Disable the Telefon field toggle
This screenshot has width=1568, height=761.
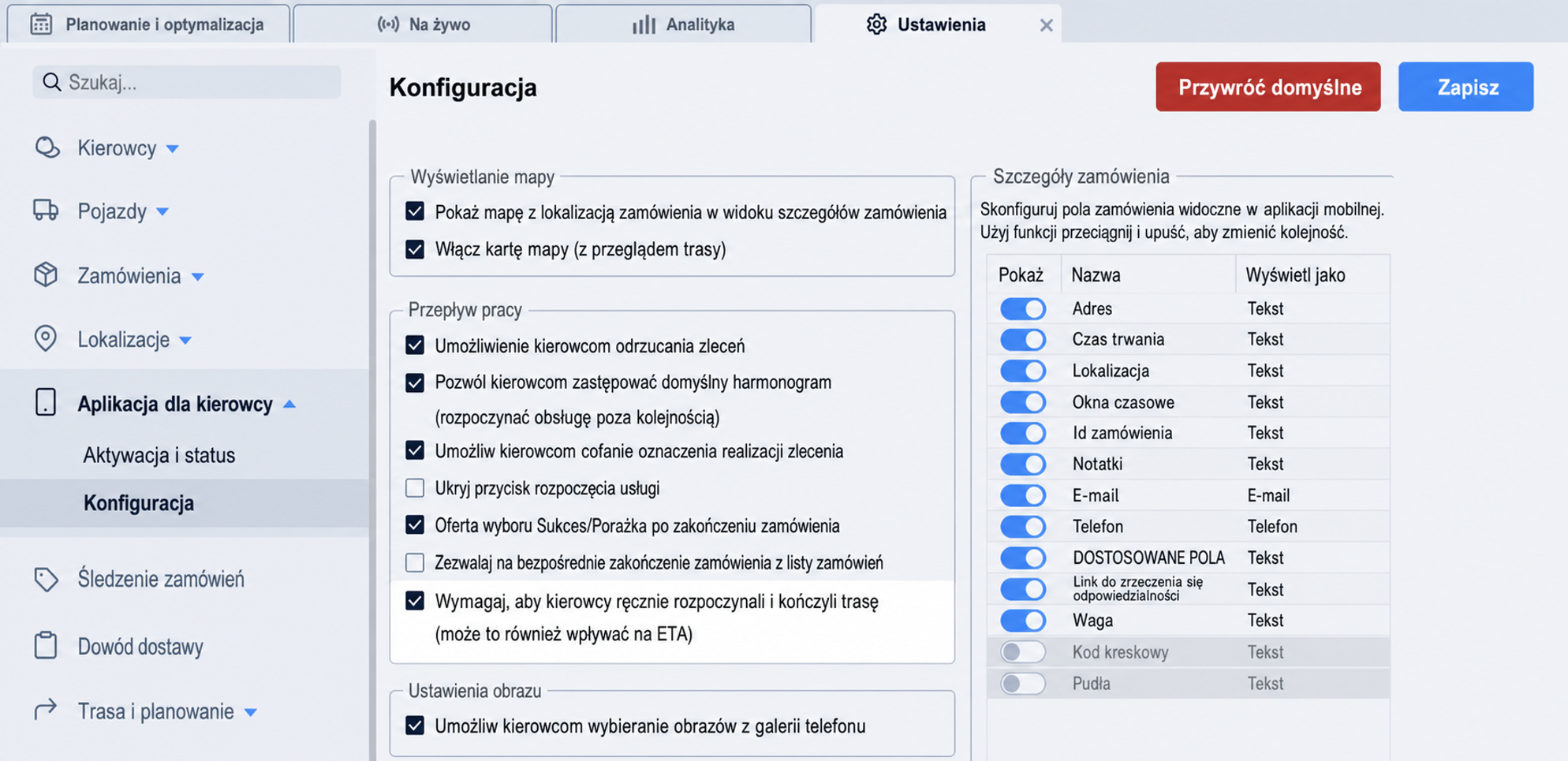[x=1023, y=526]
